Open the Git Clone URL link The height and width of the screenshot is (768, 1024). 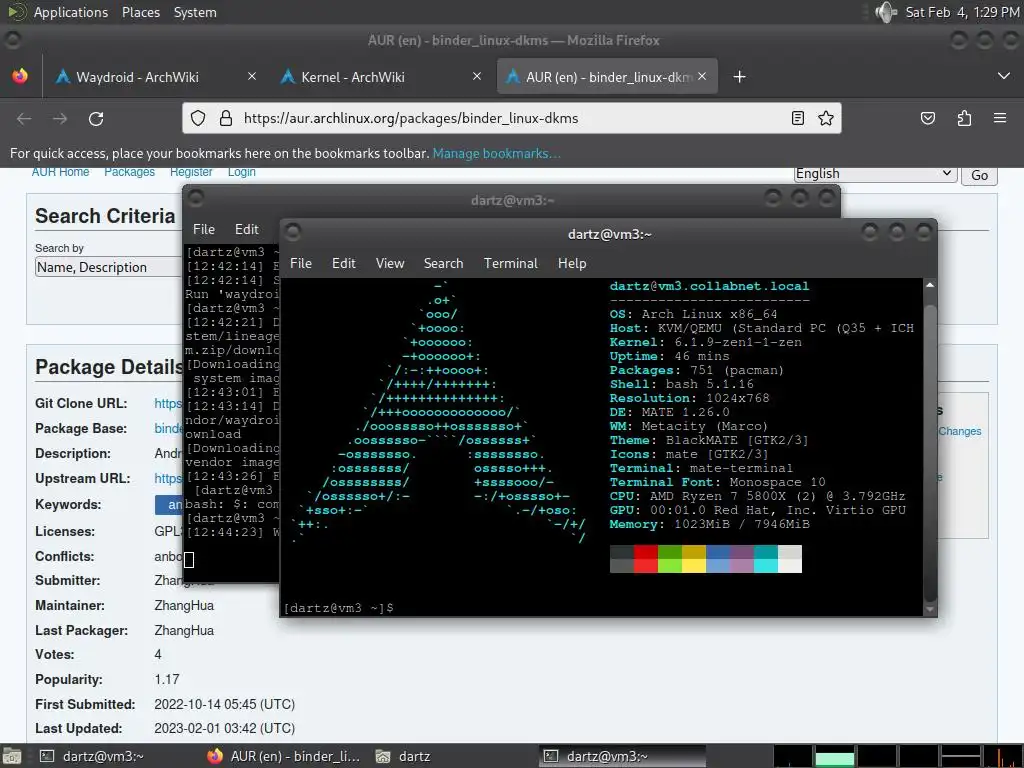click(168, 404)
